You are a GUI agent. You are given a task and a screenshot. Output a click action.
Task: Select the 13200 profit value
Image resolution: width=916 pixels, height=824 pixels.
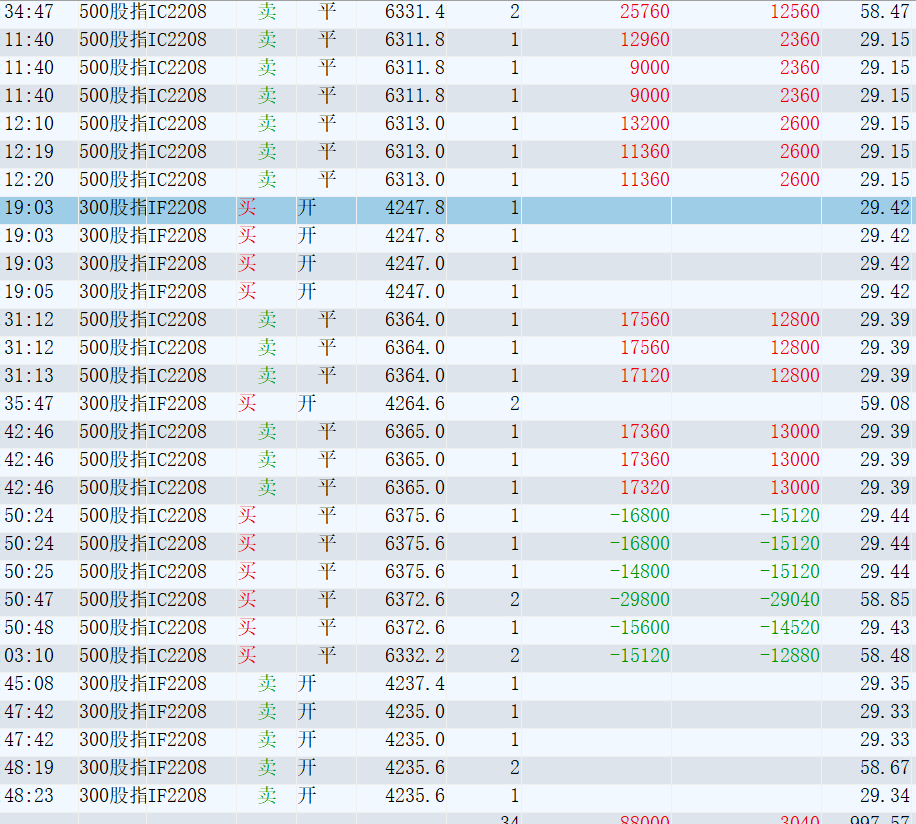[644, 124]
